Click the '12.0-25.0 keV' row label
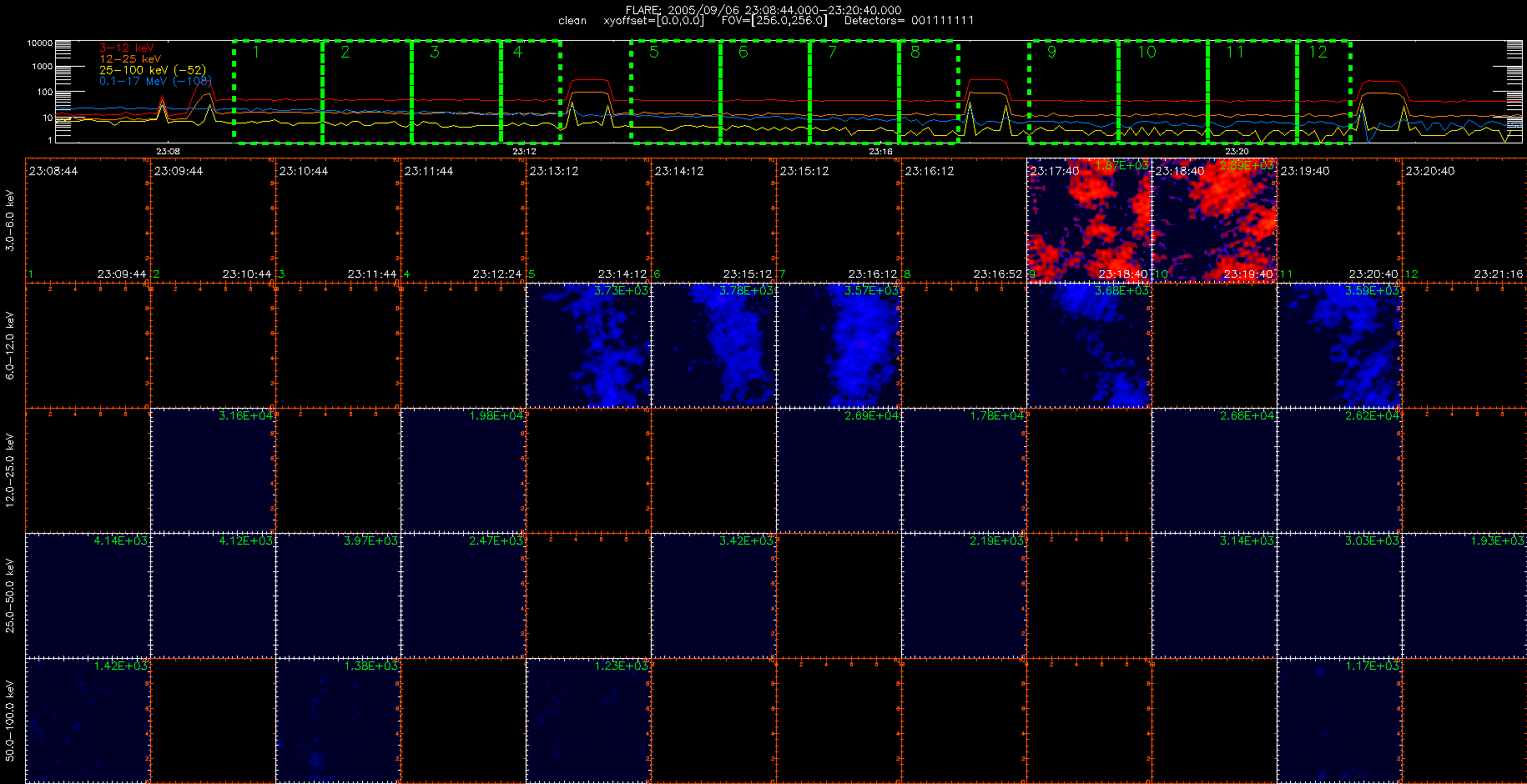 pos(10,470)
